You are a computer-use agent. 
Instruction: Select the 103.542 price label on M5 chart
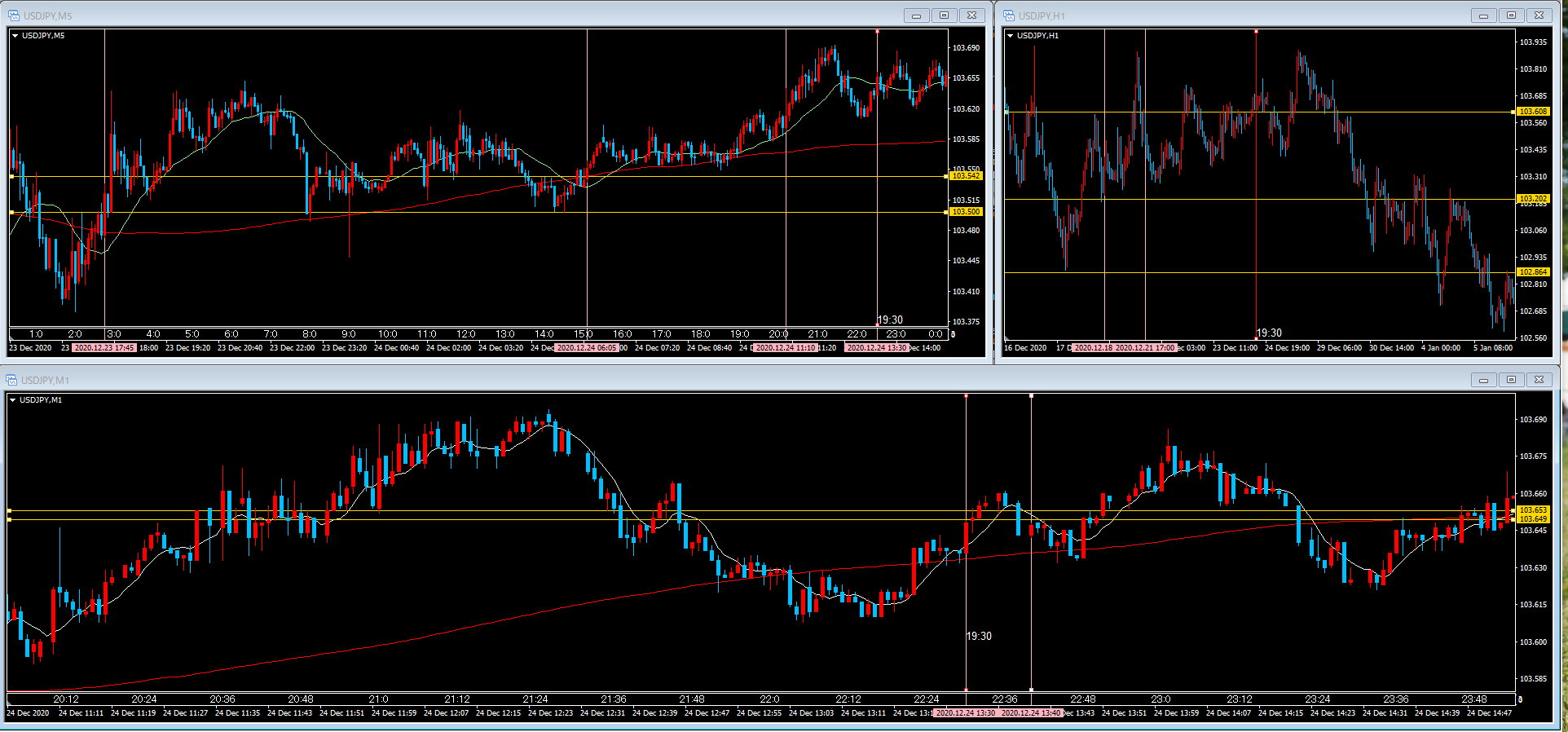pos(966,176)
